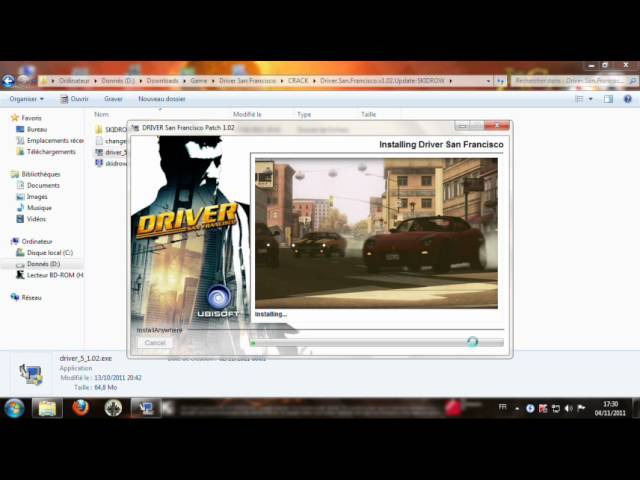Click the refresh button beside address bar
The width and height of the screenshot is (640, 480).
(x=500, y=81)
